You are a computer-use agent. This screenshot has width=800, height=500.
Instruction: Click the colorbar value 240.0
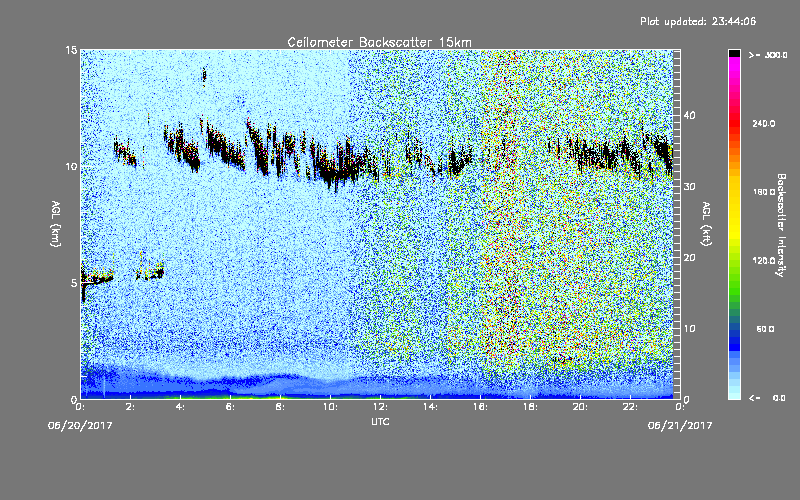coord(764,123)
